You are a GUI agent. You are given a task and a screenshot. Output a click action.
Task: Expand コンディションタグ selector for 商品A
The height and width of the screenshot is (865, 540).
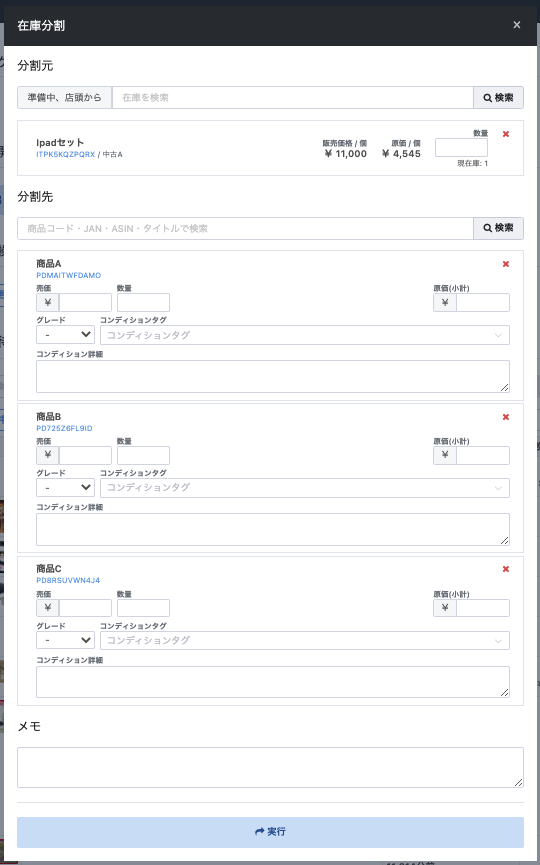coord(305,335)
